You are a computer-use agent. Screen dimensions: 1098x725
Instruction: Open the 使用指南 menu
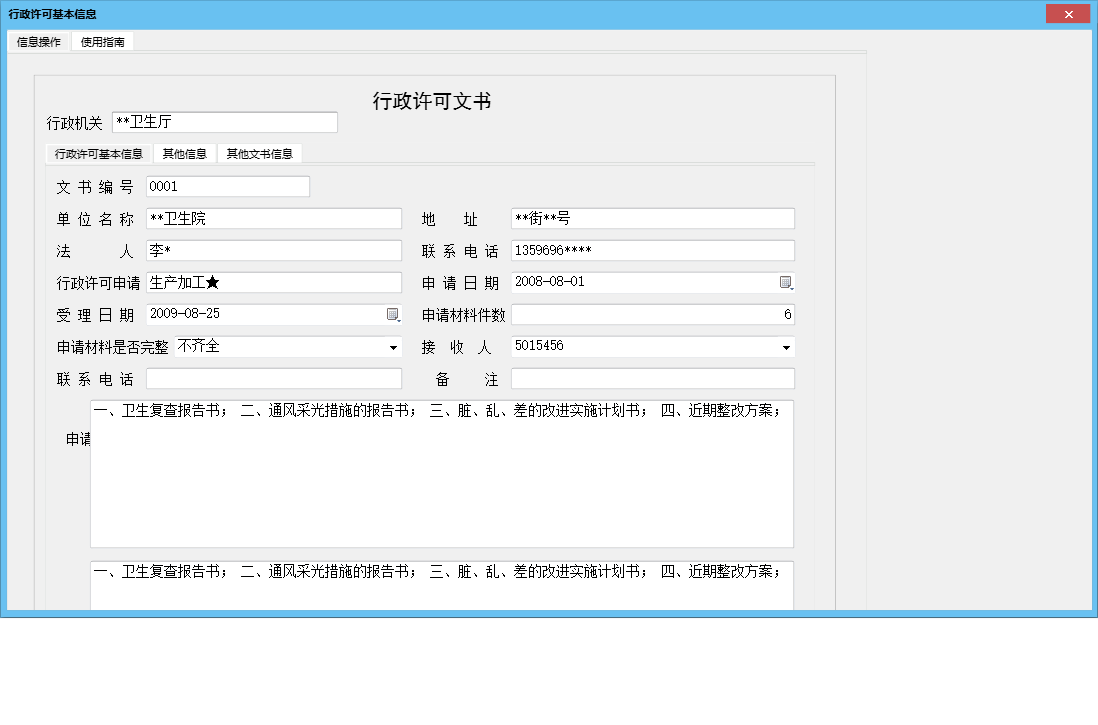coord(102,42)
